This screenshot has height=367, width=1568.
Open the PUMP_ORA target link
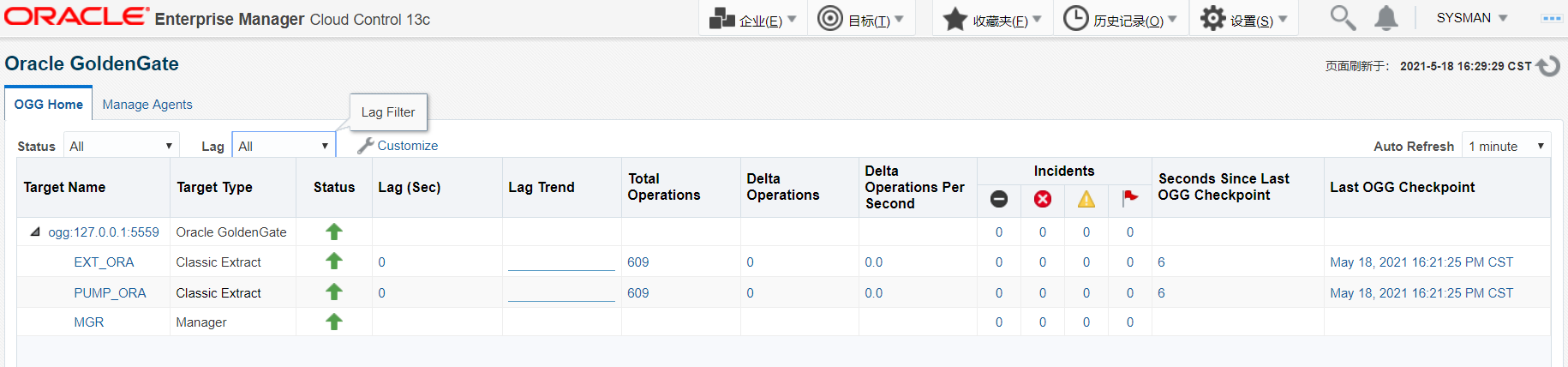[x=110, y=293]
